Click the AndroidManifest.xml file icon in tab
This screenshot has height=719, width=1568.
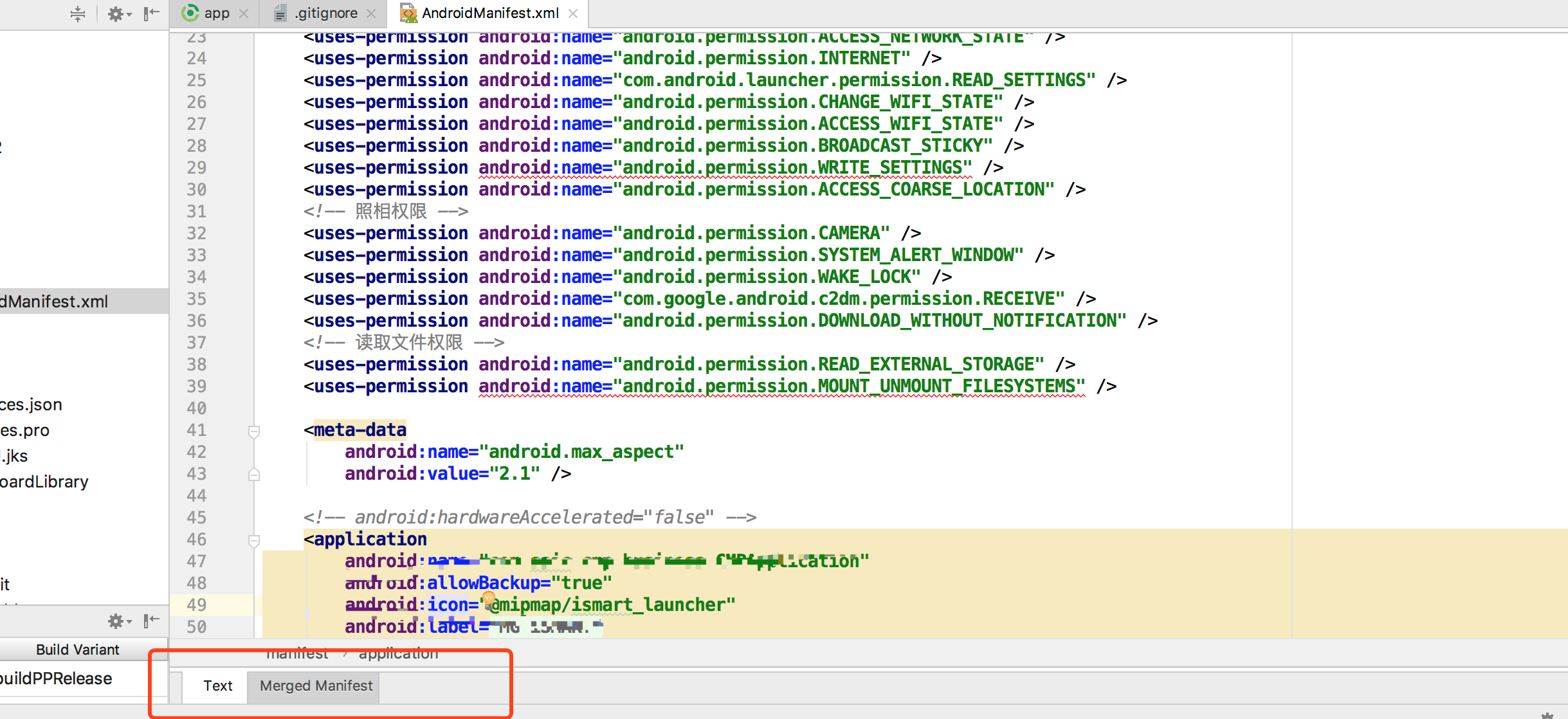click(408, 13)
